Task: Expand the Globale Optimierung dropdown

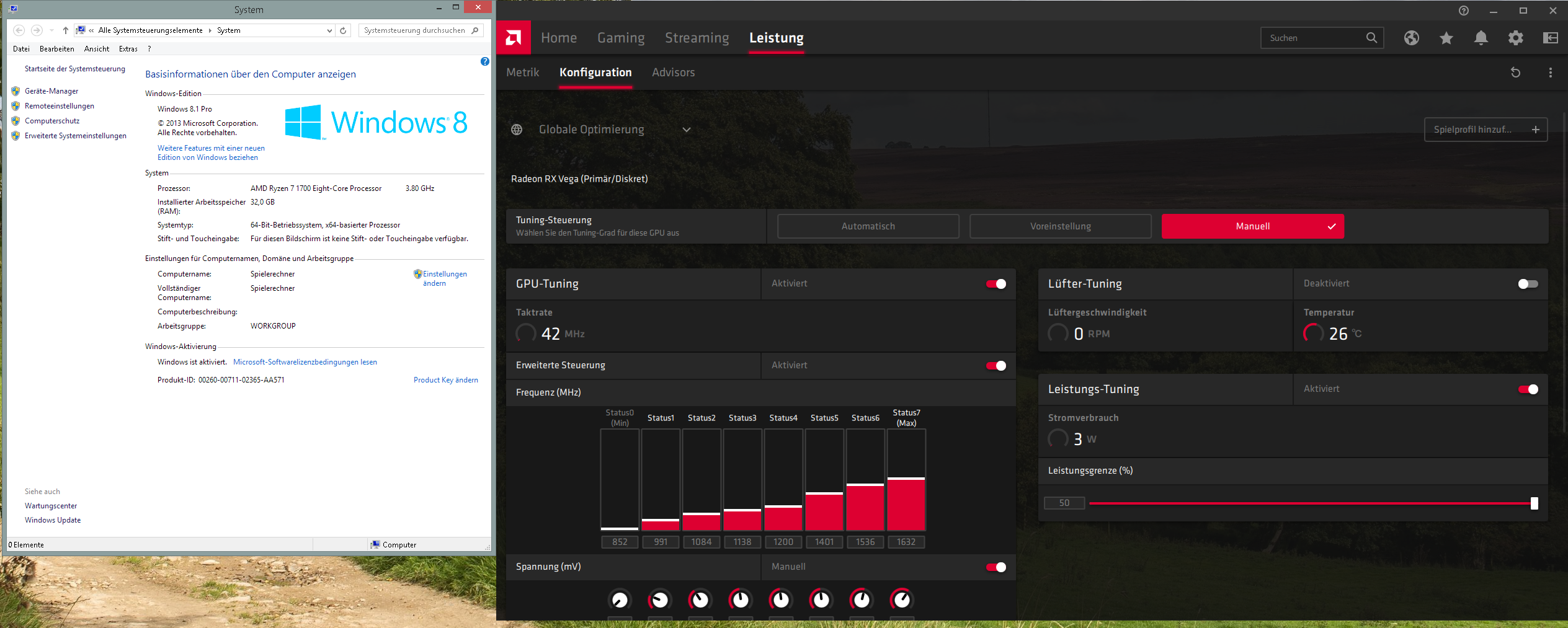Action: [687, 130]
